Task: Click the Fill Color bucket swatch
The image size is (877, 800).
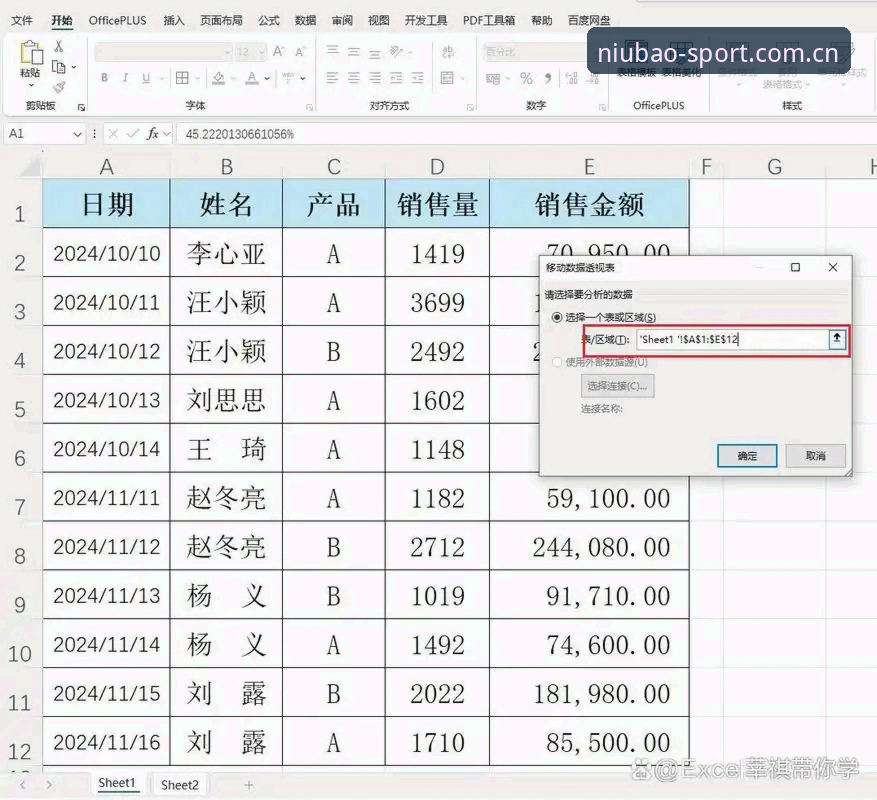Action: click(x=218, y=78)
